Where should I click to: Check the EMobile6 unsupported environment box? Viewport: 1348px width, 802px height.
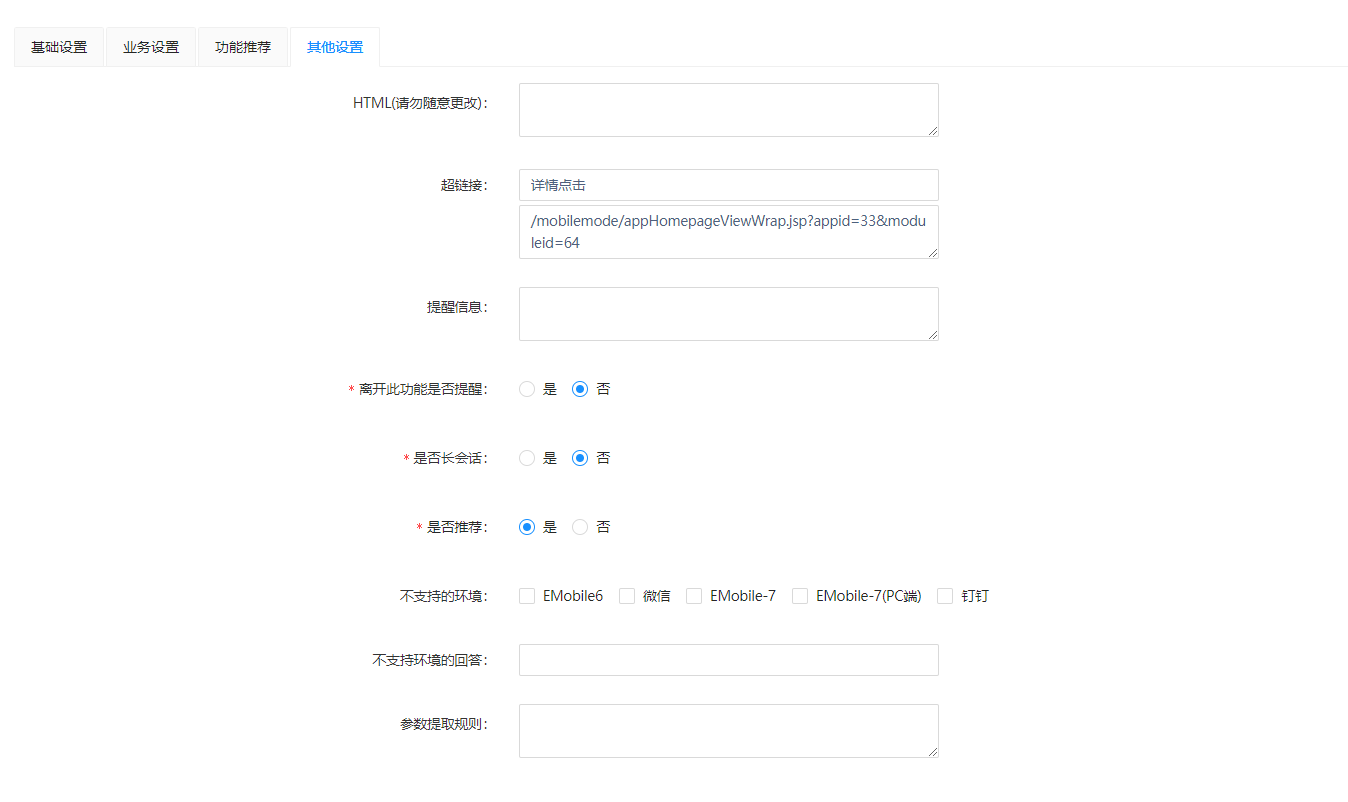pyautogui.click(x=527, y=596)
